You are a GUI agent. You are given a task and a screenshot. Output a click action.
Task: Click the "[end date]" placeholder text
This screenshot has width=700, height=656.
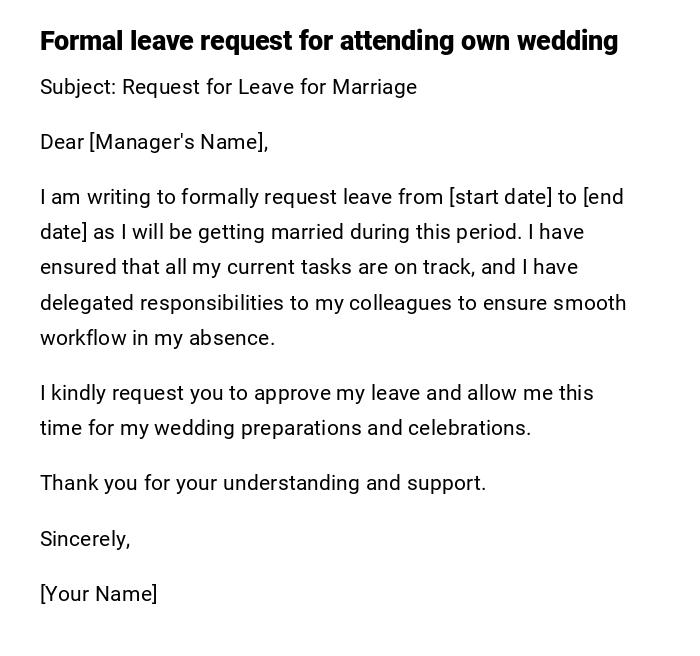click(x=603, y=197)
